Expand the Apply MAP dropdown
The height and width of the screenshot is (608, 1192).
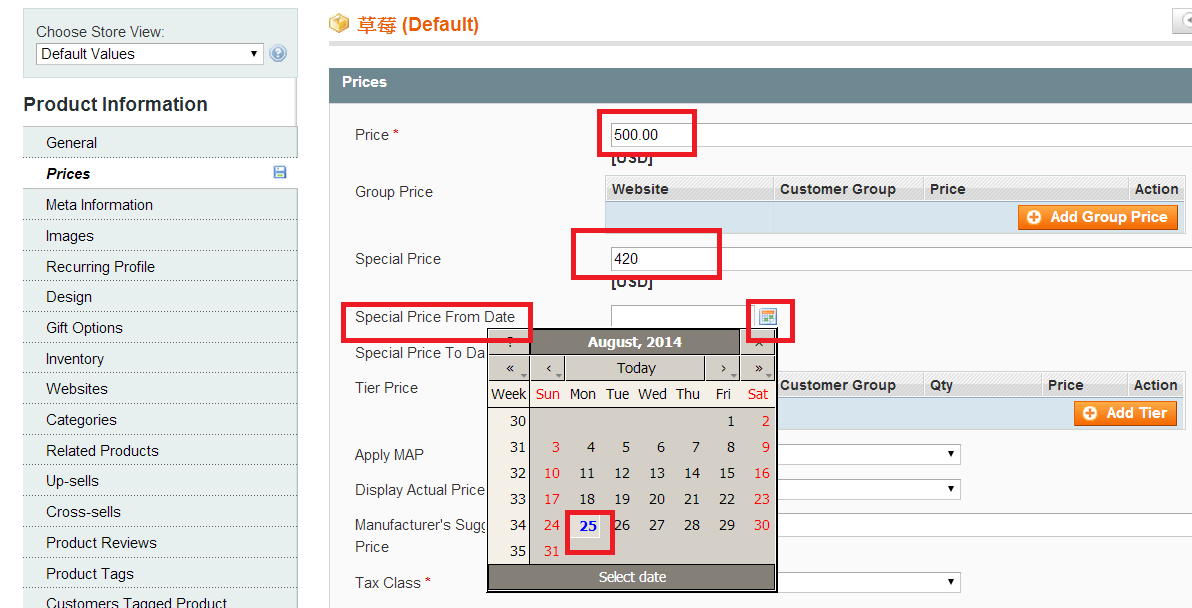868,455
